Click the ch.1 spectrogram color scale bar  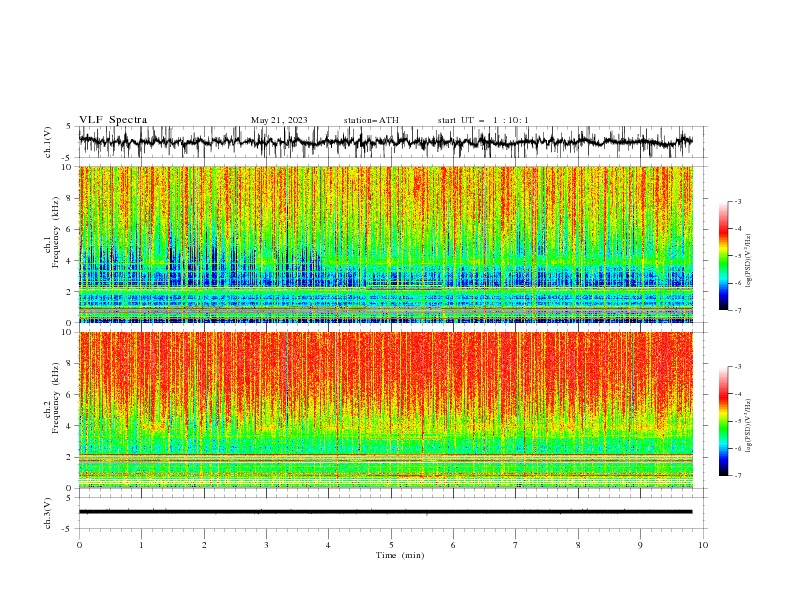(x=723, y=255)
